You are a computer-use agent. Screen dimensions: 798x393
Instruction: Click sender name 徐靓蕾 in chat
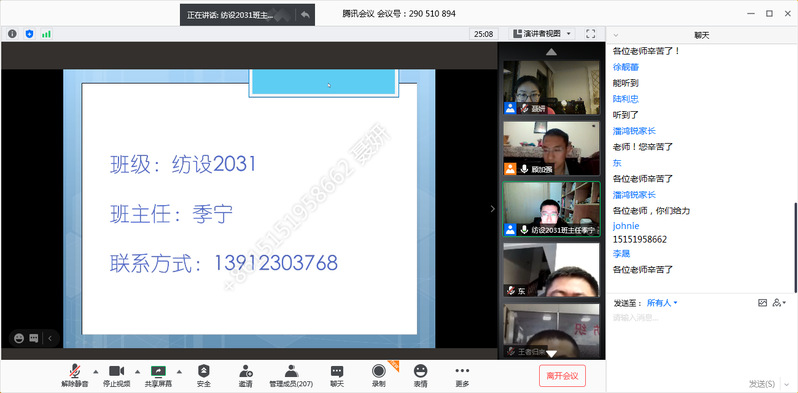(625, 67)
